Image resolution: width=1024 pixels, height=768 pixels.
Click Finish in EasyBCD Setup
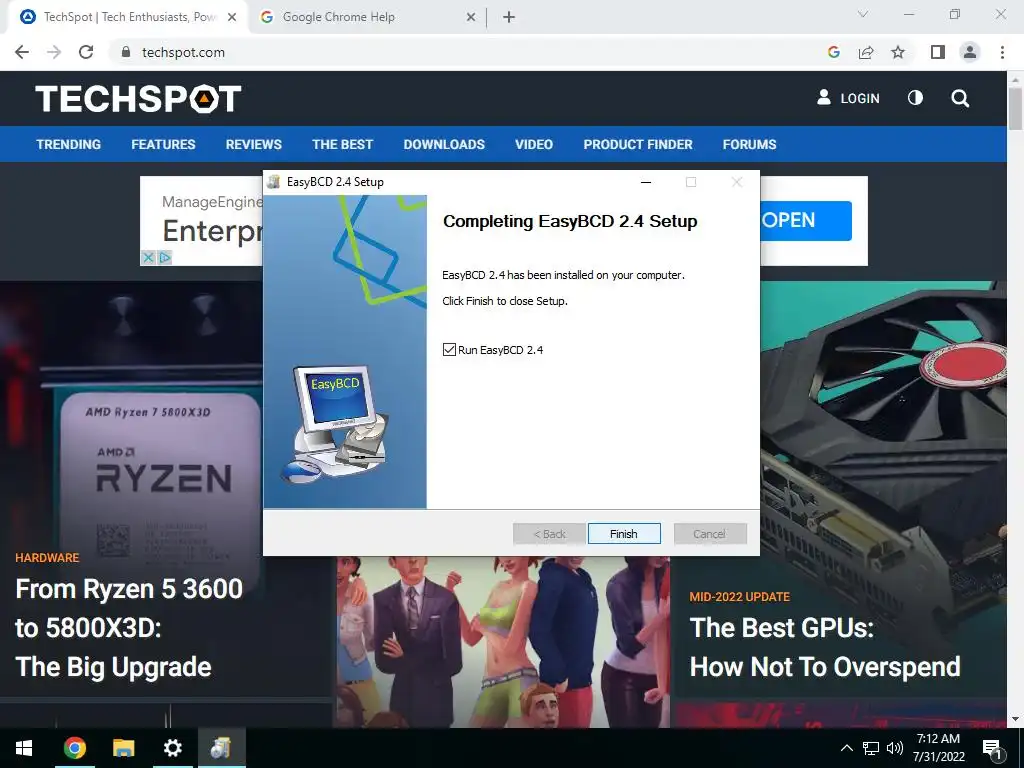click(624, 534)
